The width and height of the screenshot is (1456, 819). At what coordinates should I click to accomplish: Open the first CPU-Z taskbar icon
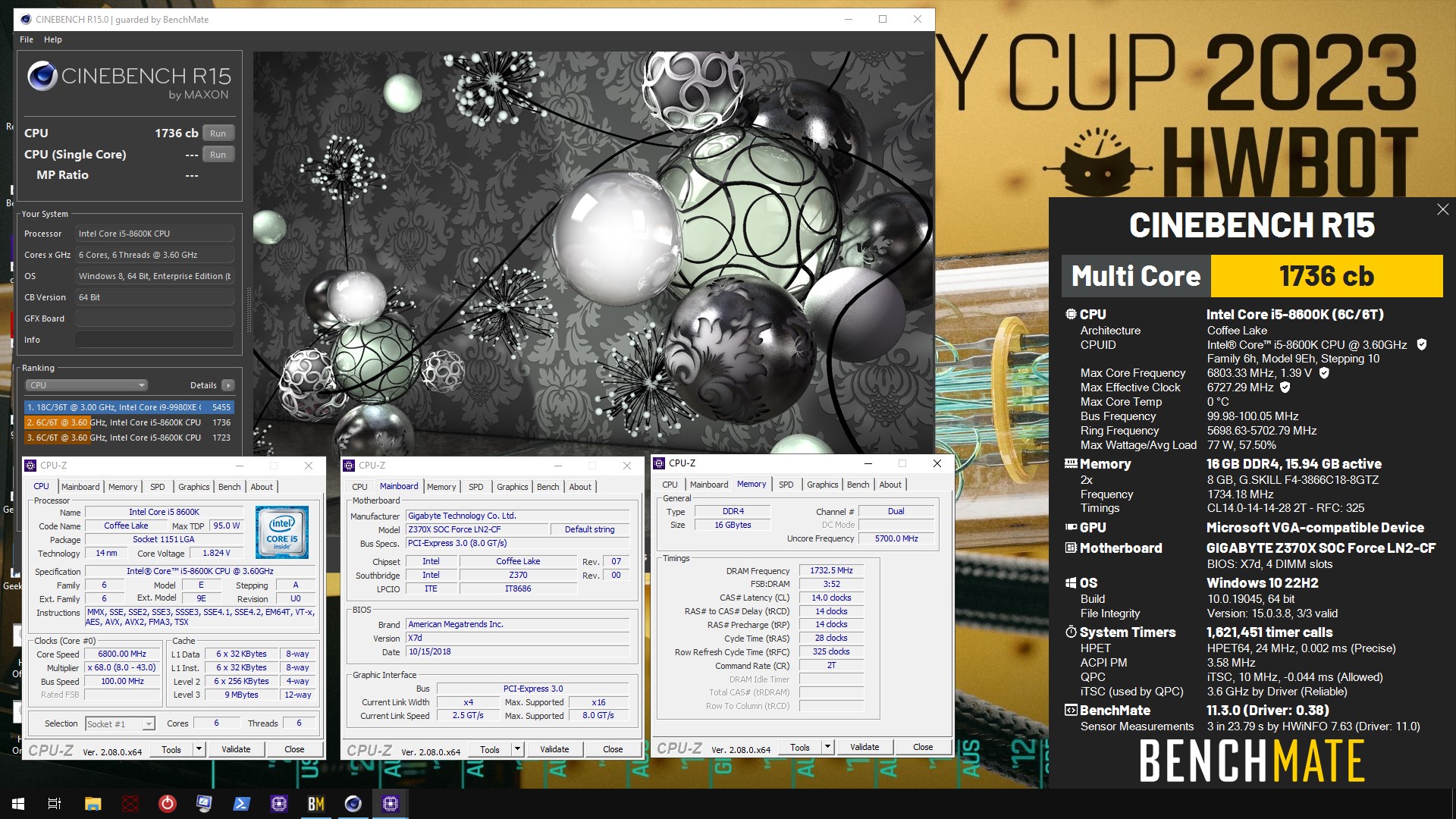[x=279, y=804]
